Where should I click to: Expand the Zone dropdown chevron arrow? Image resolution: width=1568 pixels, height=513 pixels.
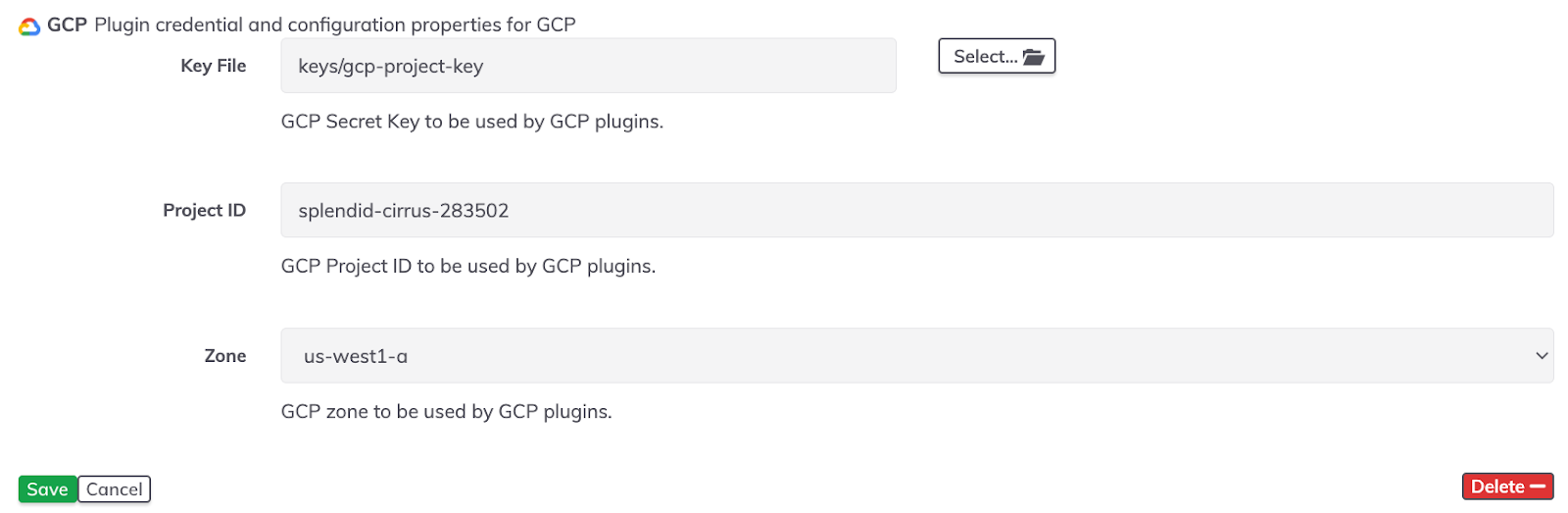pos(1542,356)
